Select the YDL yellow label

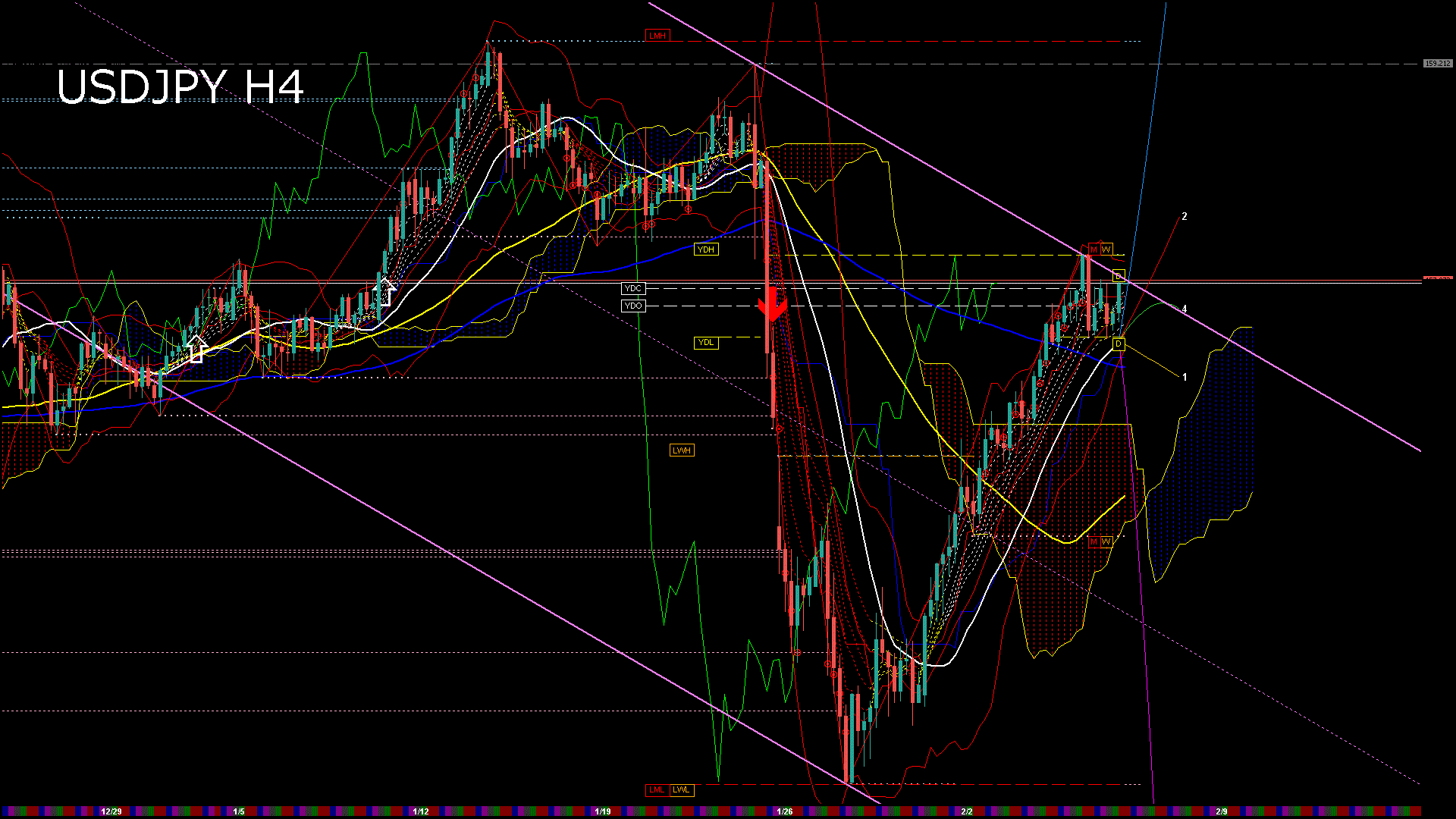[x=705, y=343]
